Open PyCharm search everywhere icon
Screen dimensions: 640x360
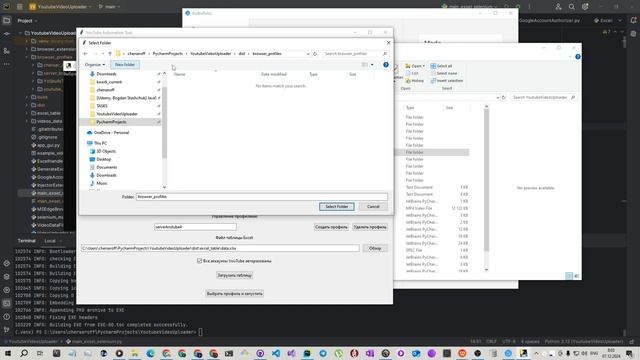(x=572, y=7)
